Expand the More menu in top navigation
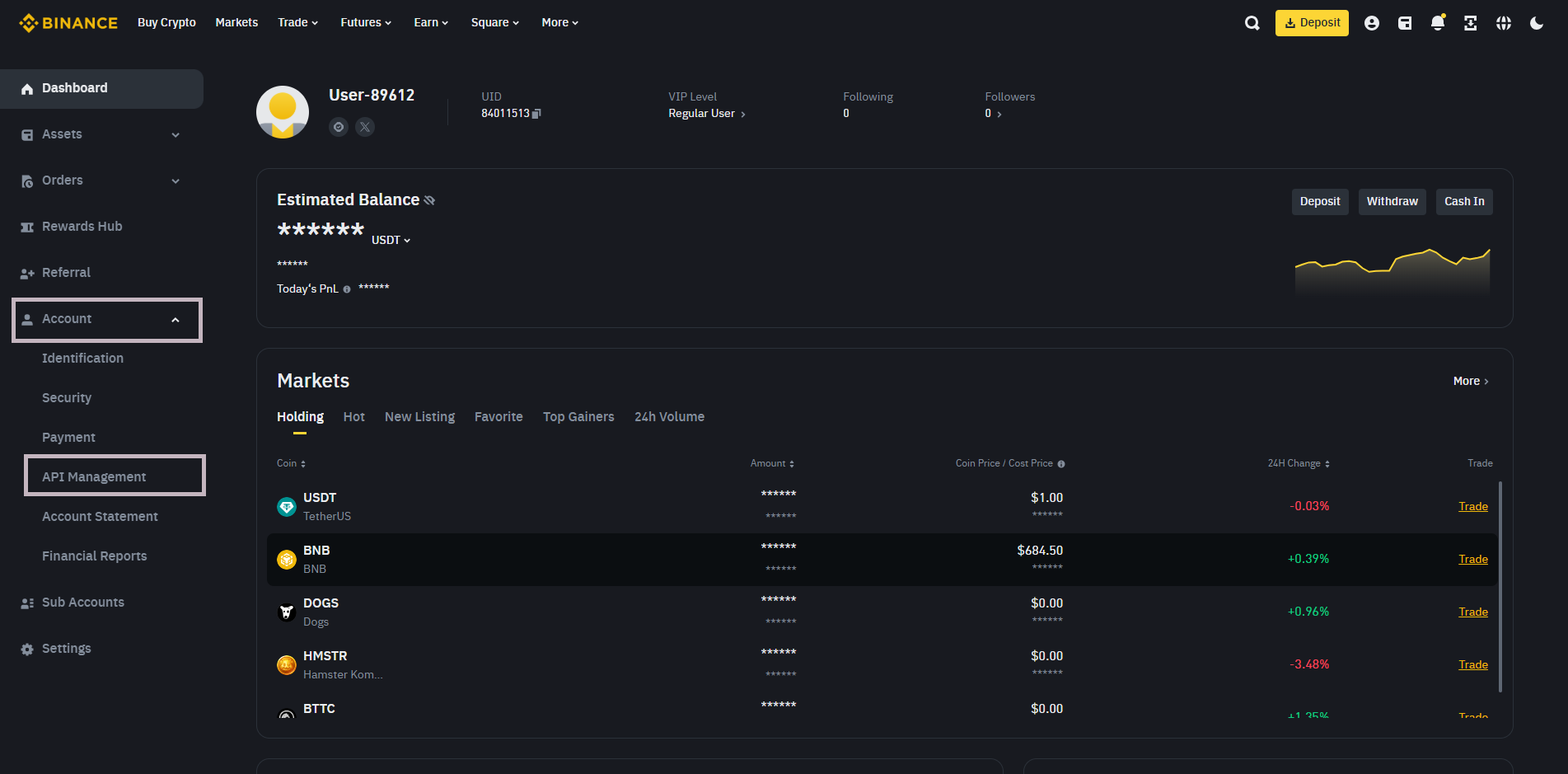Viewport: 1568px width, 774px height. pos(560,23)
